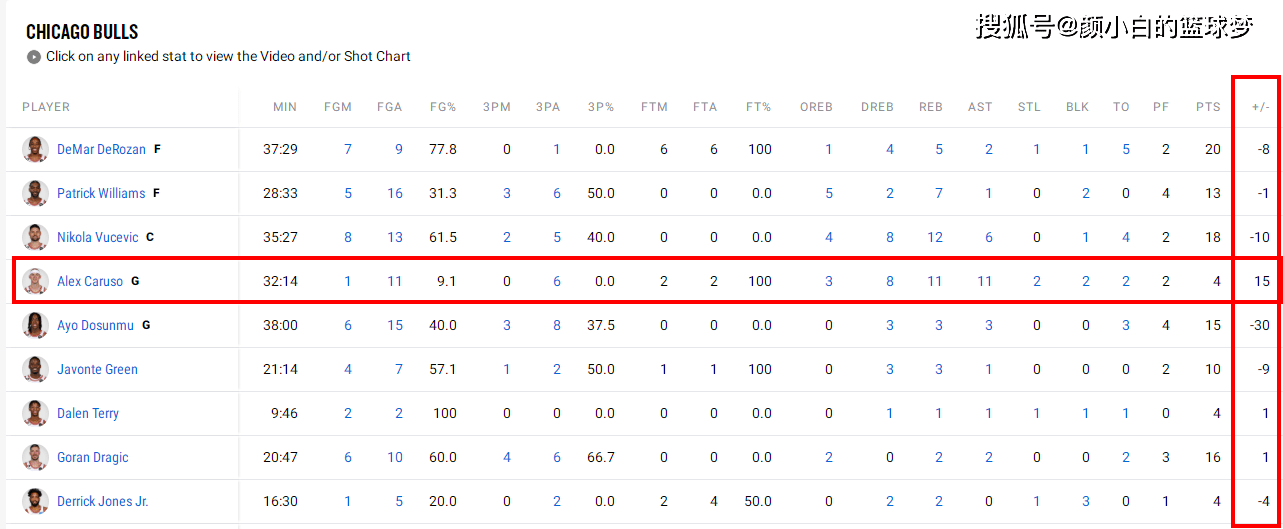View Alex Caruso's 11 assists stat
Image resolution: width=1283 pixels, height=529 pixels.
tap(985, 281)
